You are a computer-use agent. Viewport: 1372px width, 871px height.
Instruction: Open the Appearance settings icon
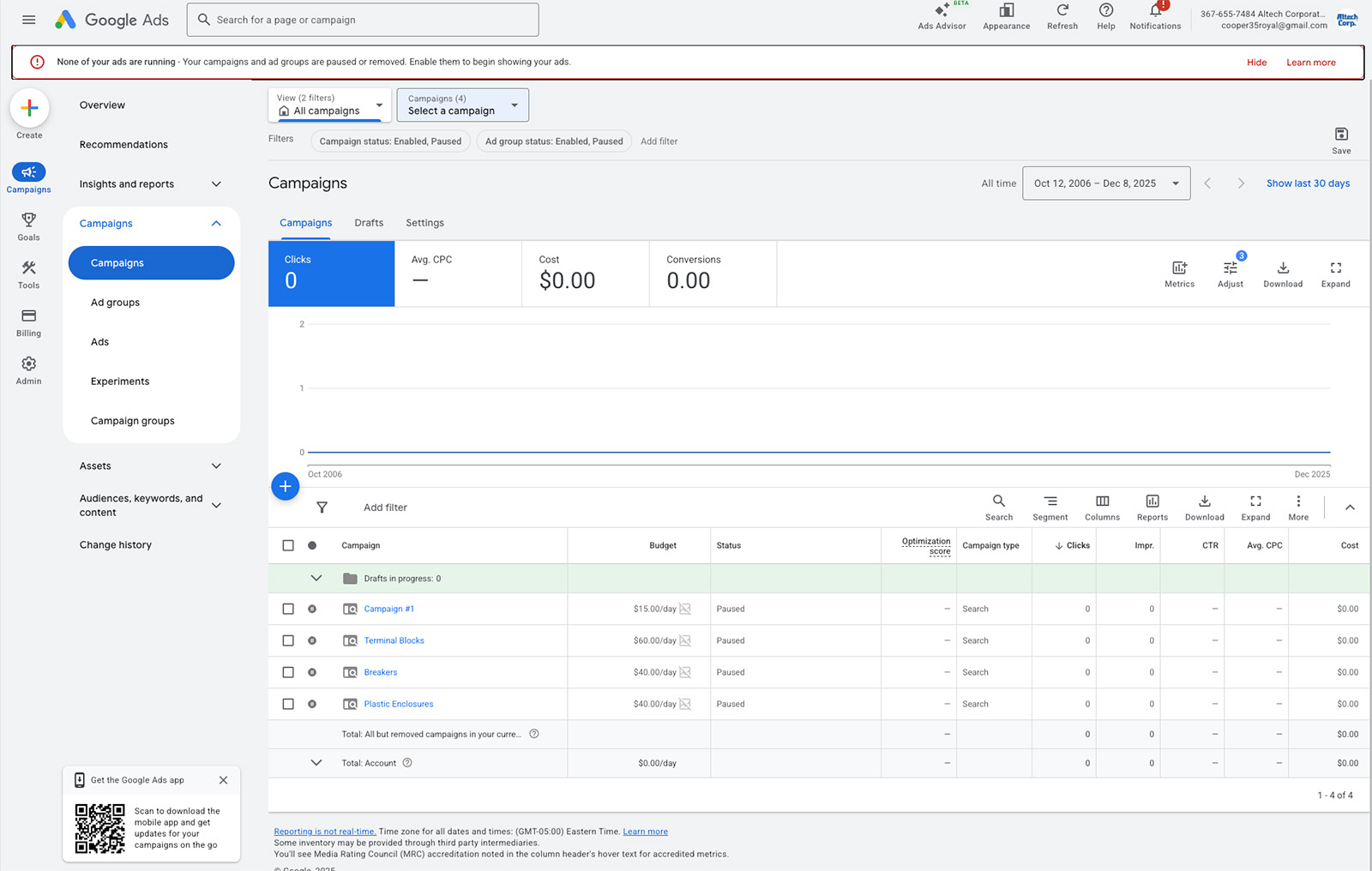1006,11
